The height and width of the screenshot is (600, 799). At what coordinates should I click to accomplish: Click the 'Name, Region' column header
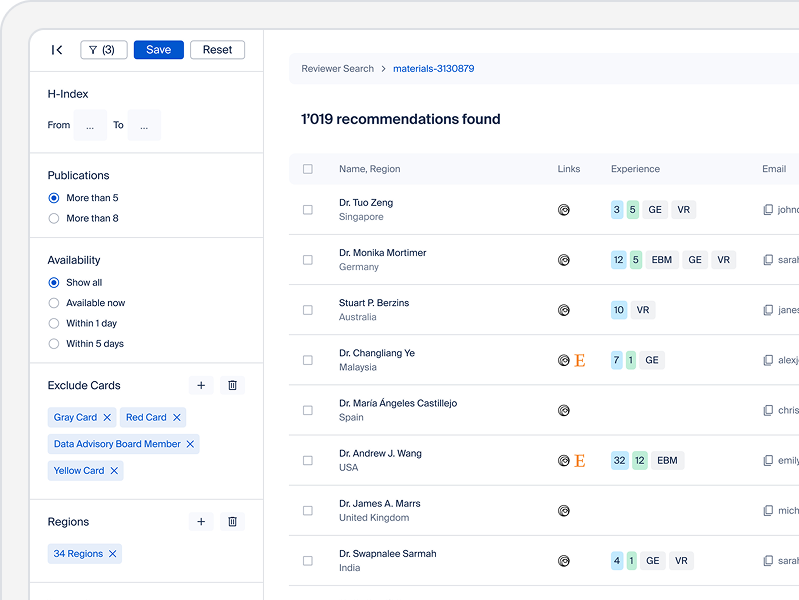[369, 169]
